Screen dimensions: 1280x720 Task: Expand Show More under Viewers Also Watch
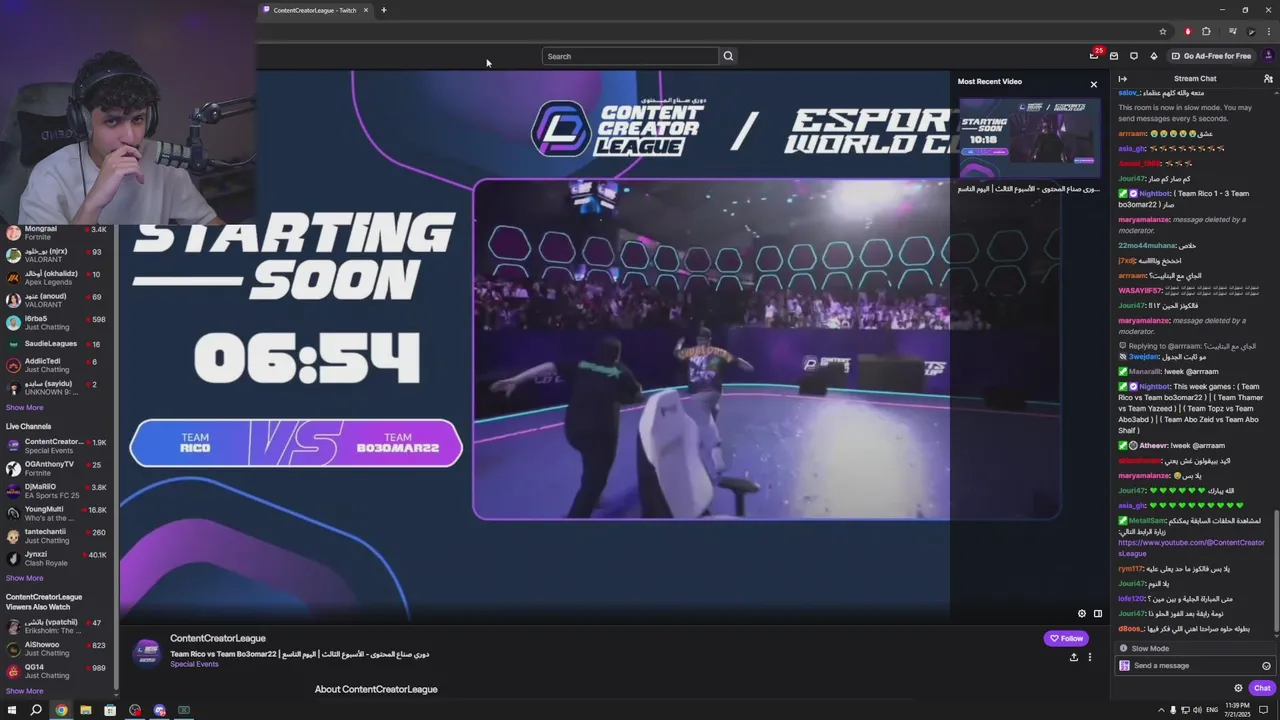coord(25,691)
